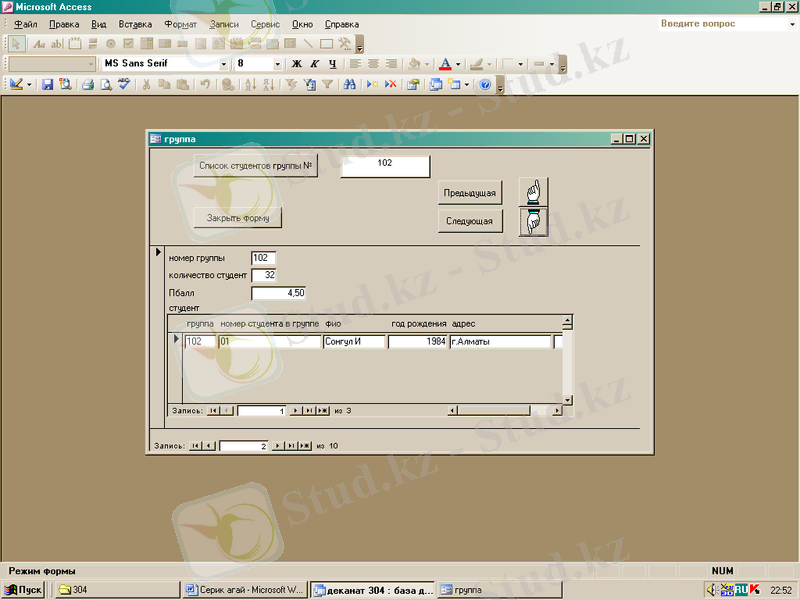Viewport: 800px width, 600px height.
Task: Click the hand pointing up icon button
Action: [x=534, y=190]
